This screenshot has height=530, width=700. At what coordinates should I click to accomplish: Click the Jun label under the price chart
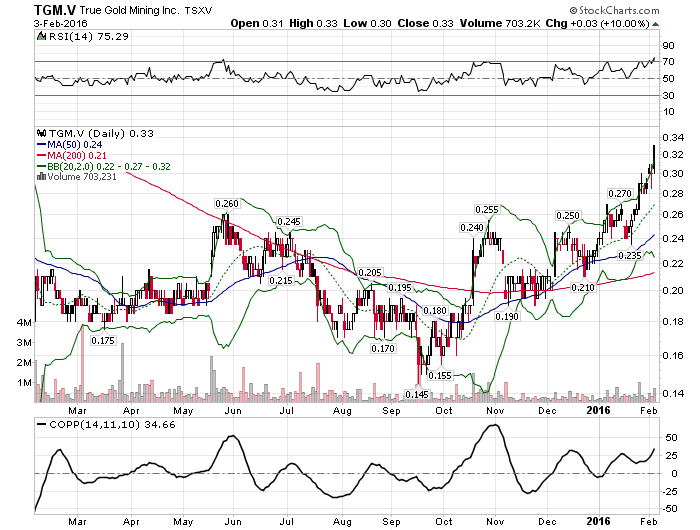[233, 411]
